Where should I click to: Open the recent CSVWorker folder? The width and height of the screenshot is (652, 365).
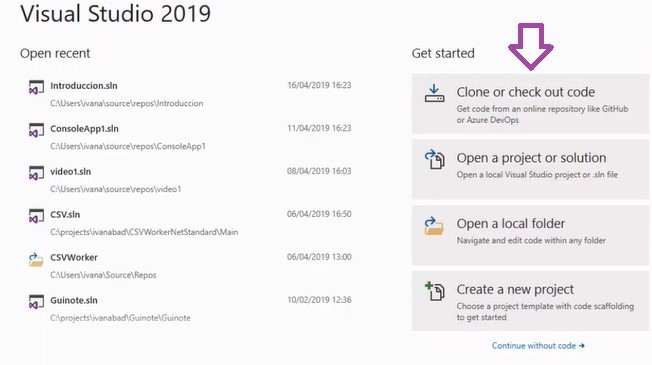pyautogui.click(x=190, y=265)
